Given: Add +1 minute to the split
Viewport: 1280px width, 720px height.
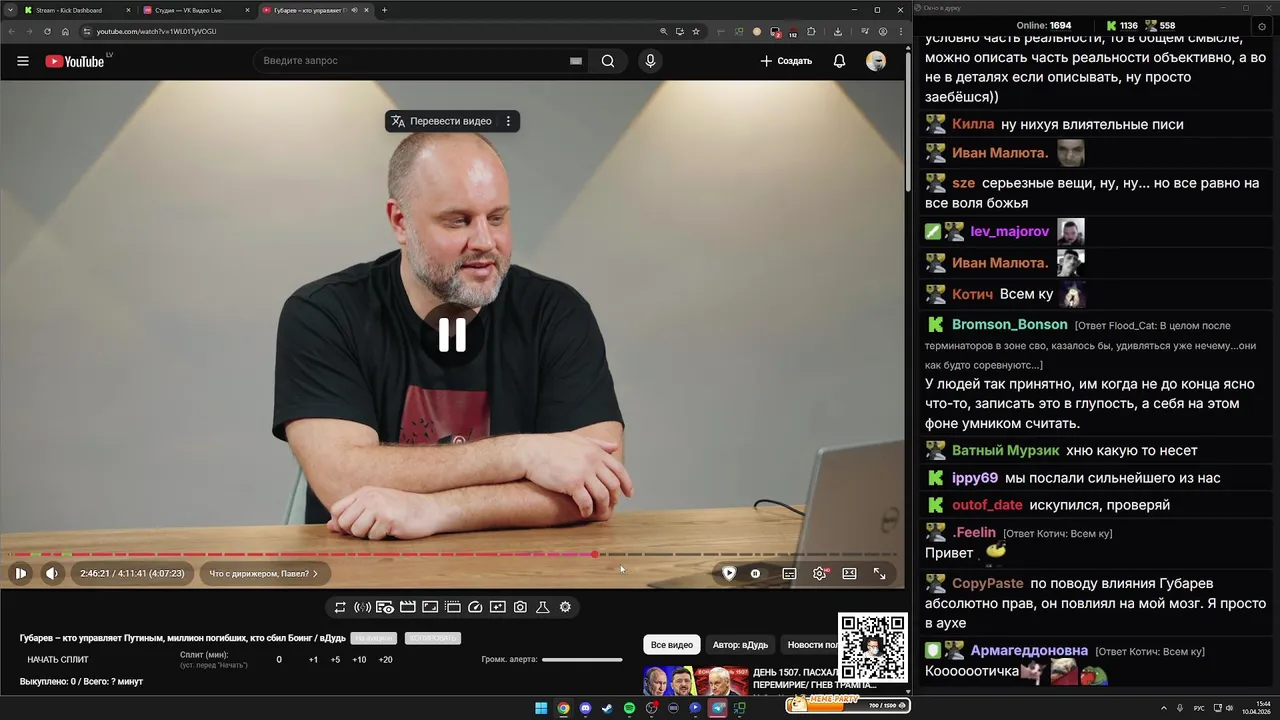Looking at the screenshot, I should (313, 659).
